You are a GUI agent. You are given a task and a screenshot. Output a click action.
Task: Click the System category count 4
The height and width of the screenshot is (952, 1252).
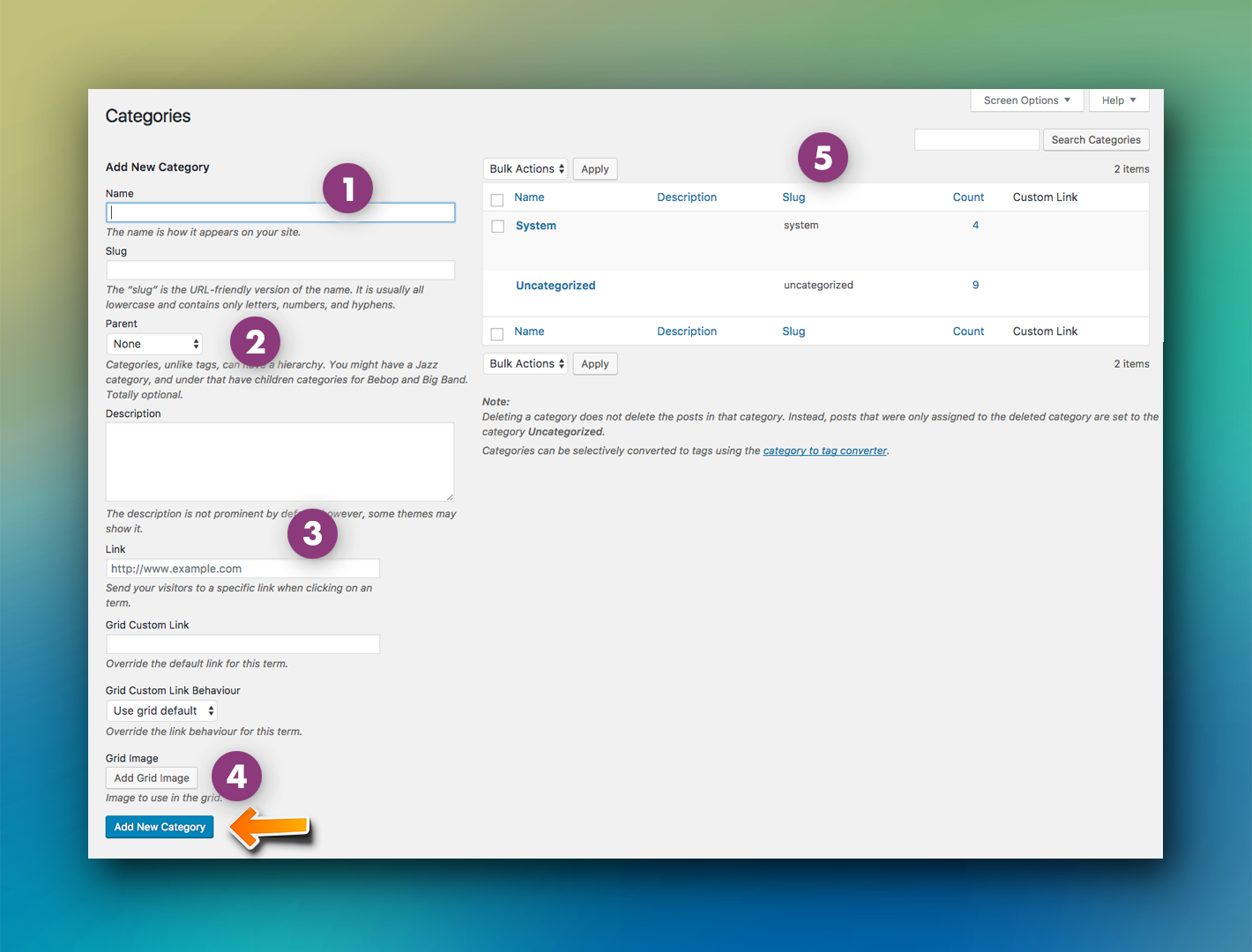975,226
